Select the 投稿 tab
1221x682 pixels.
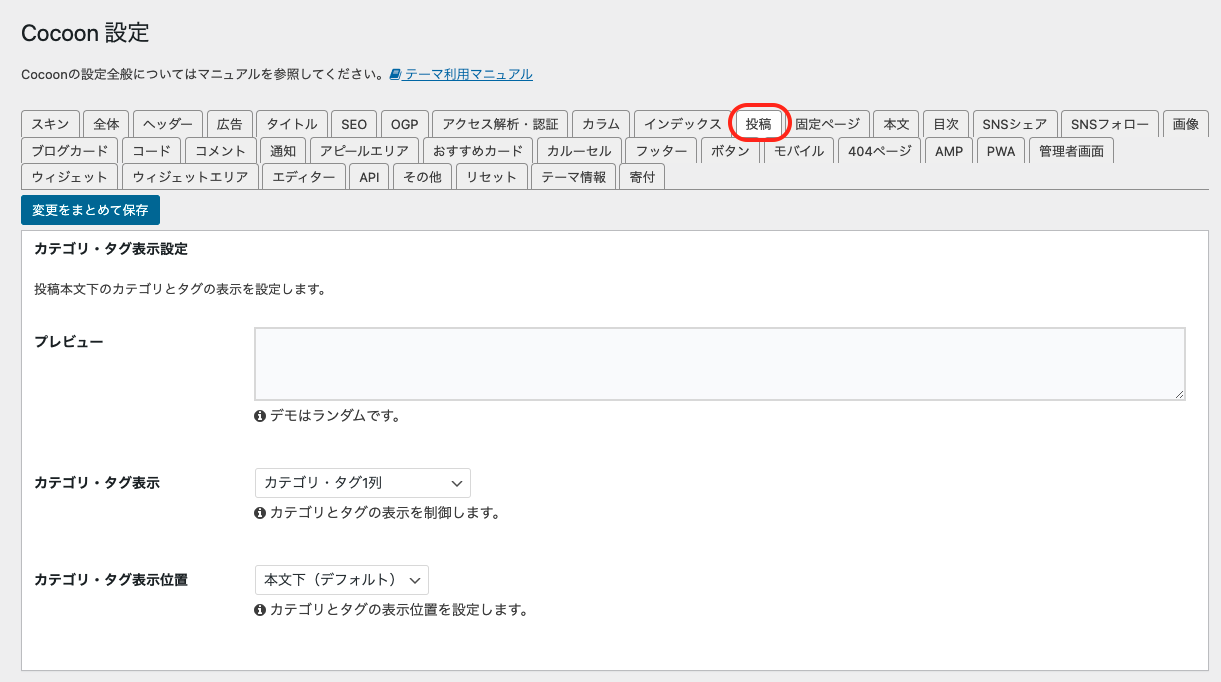(758, 124)
